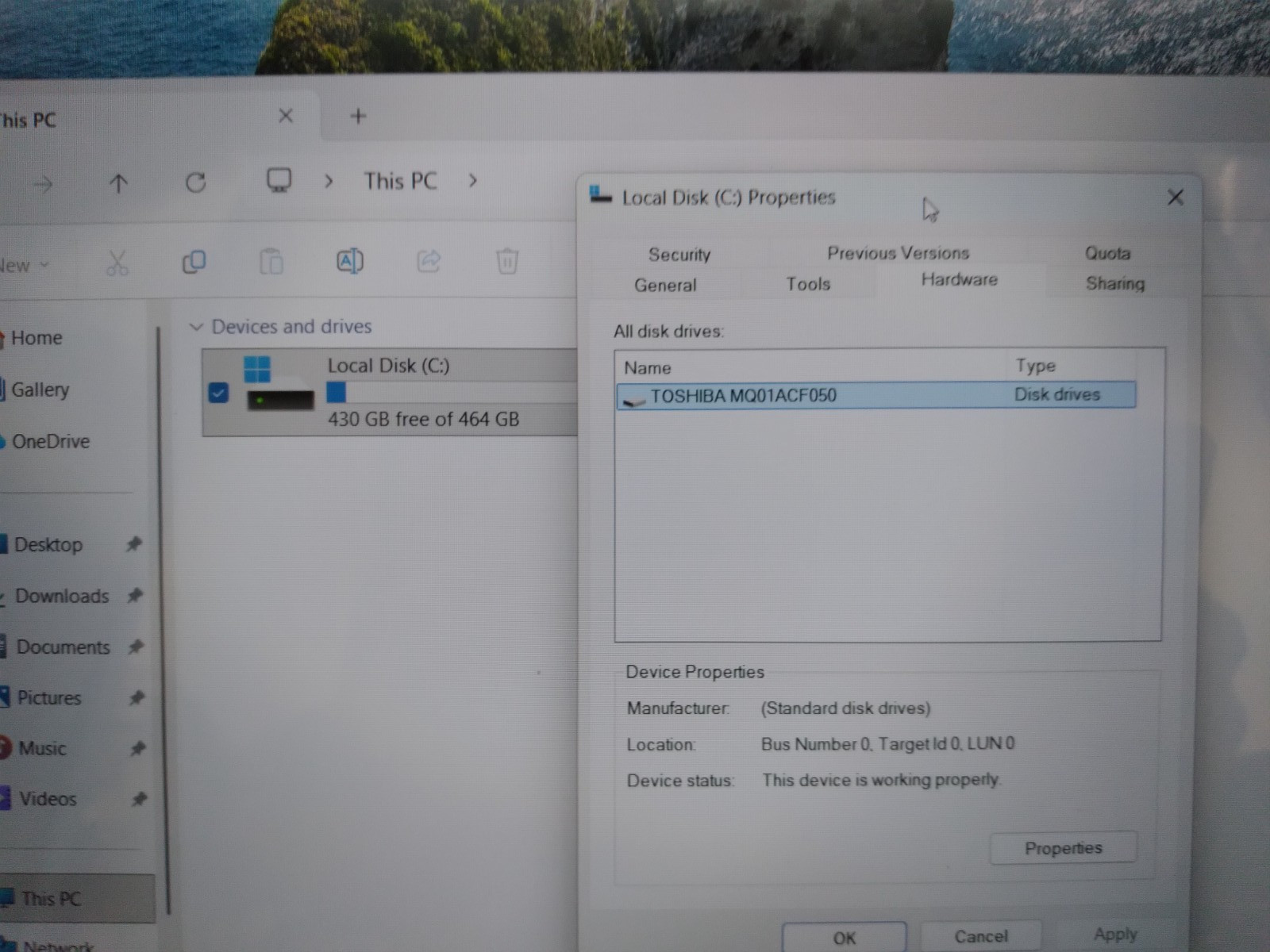Close the This PC tab
Viewport: 1270px width, 952px height.
pos(286,117)
